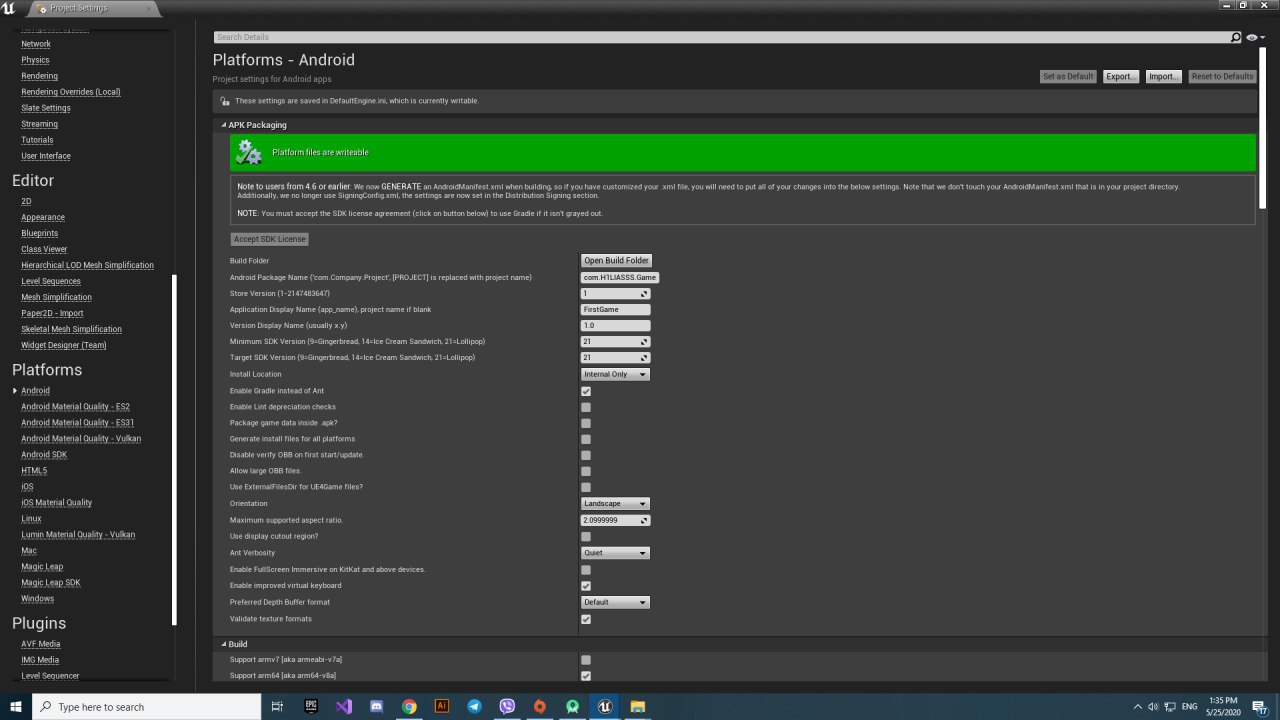Screen dimensions: 1280x720
Task: Open Telegram from taskbar
Action: (x=475, y=706)
